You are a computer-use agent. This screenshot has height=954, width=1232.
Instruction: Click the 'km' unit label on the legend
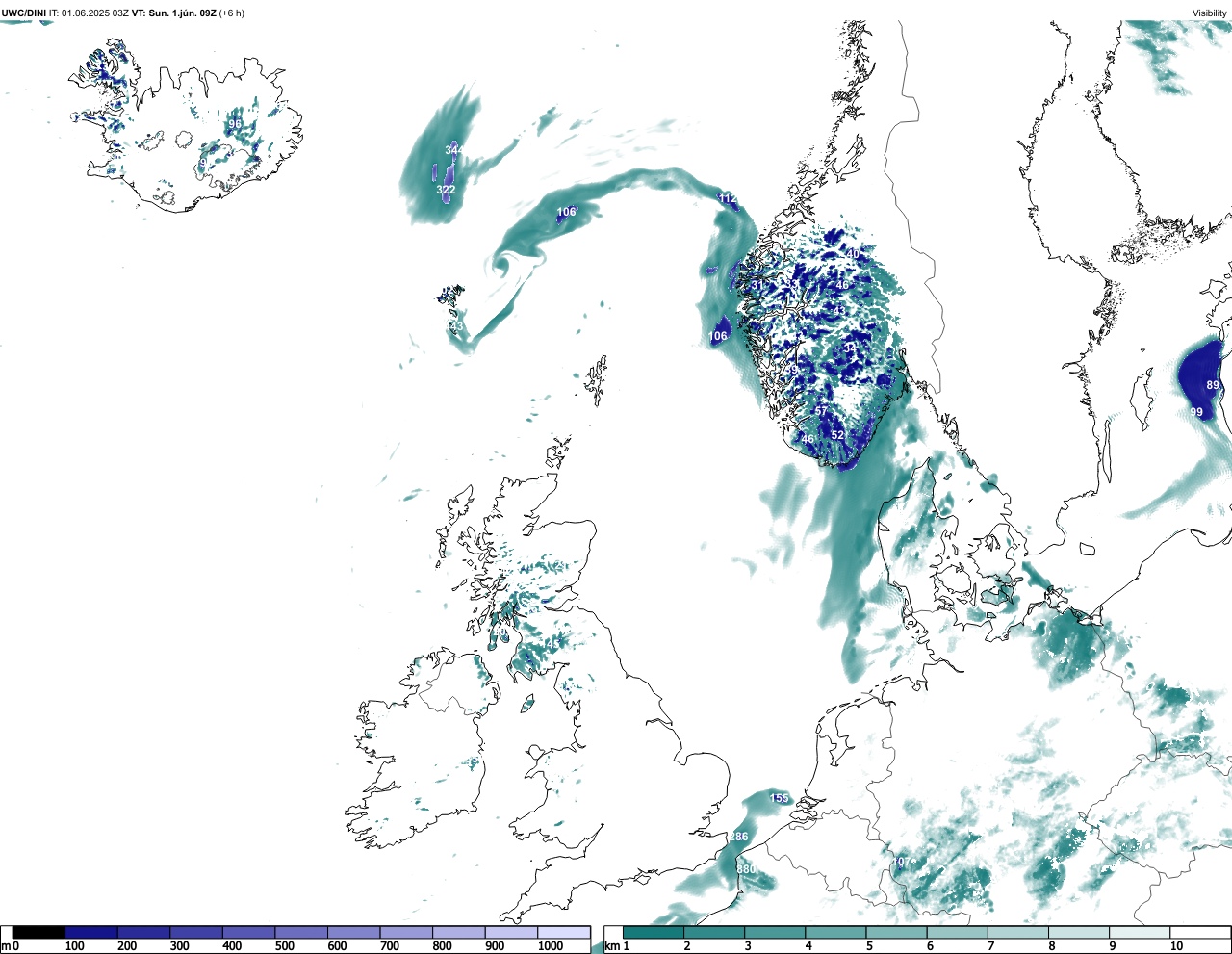click(610, 946)
